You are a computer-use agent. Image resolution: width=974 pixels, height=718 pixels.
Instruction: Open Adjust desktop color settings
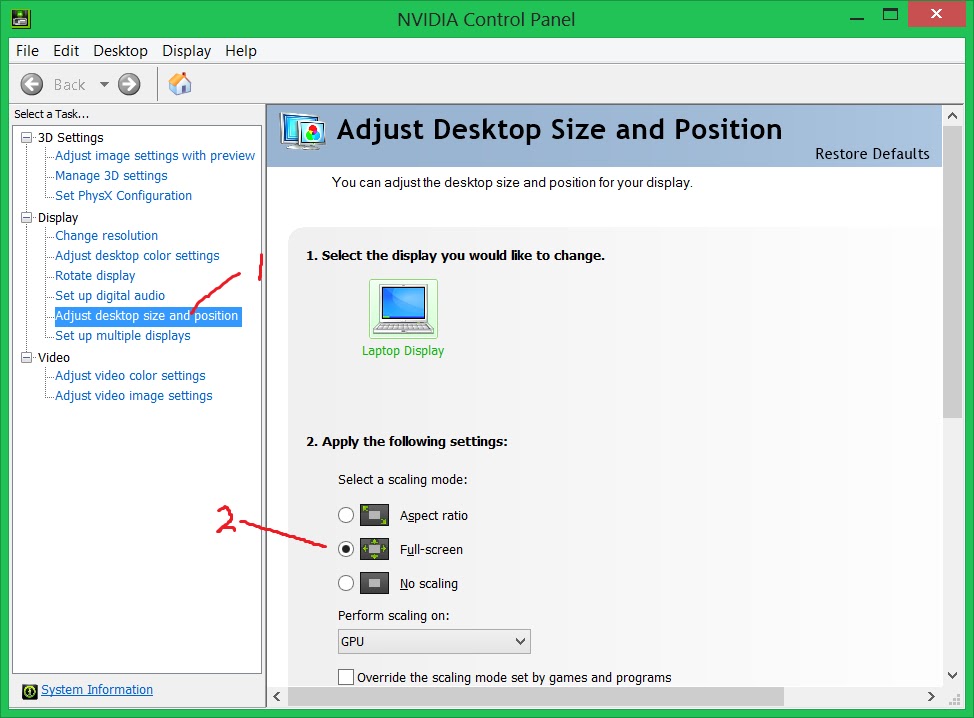(x=137, y=255)
